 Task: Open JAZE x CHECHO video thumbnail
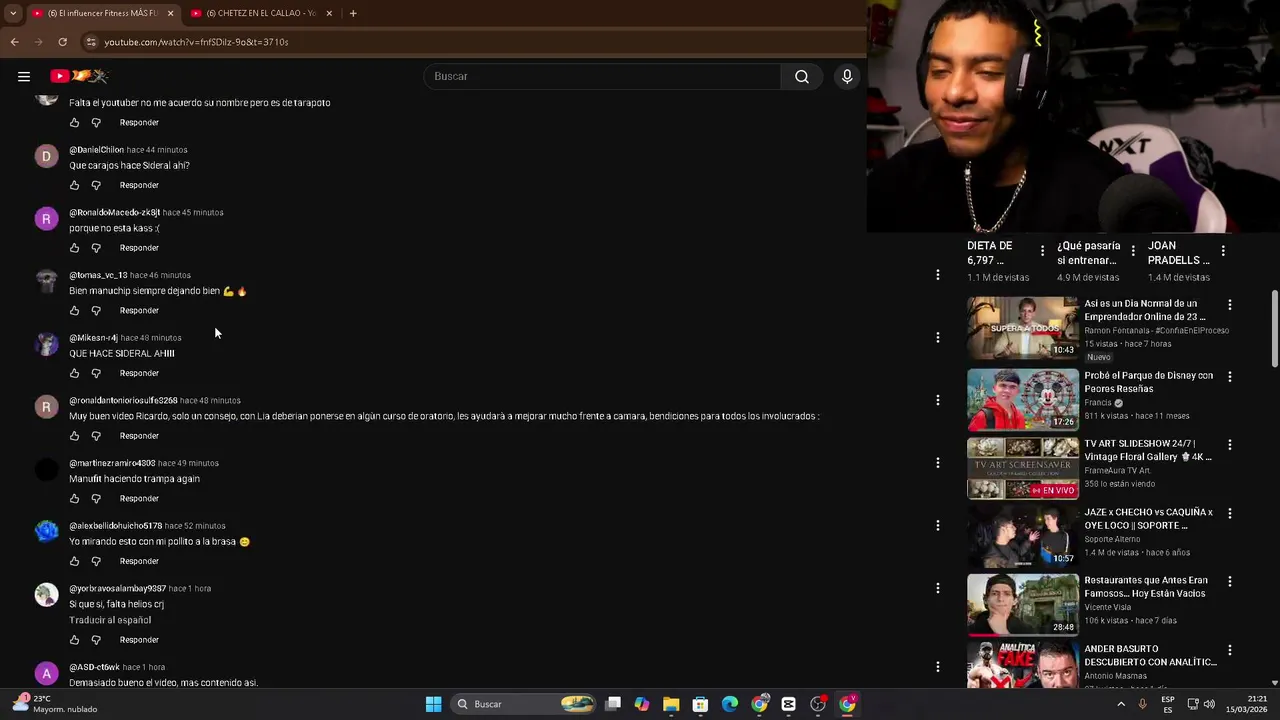pos(1022,536)
